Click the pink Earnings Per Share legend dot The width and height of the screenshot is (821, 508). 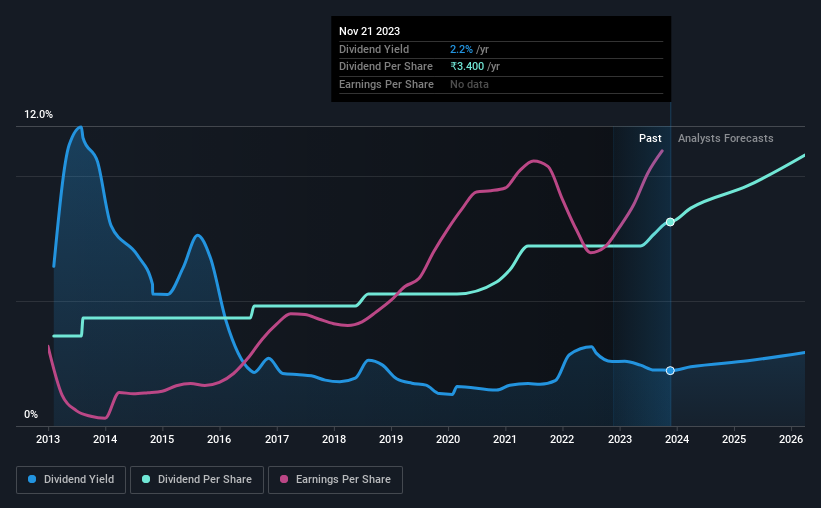point(284,479)
